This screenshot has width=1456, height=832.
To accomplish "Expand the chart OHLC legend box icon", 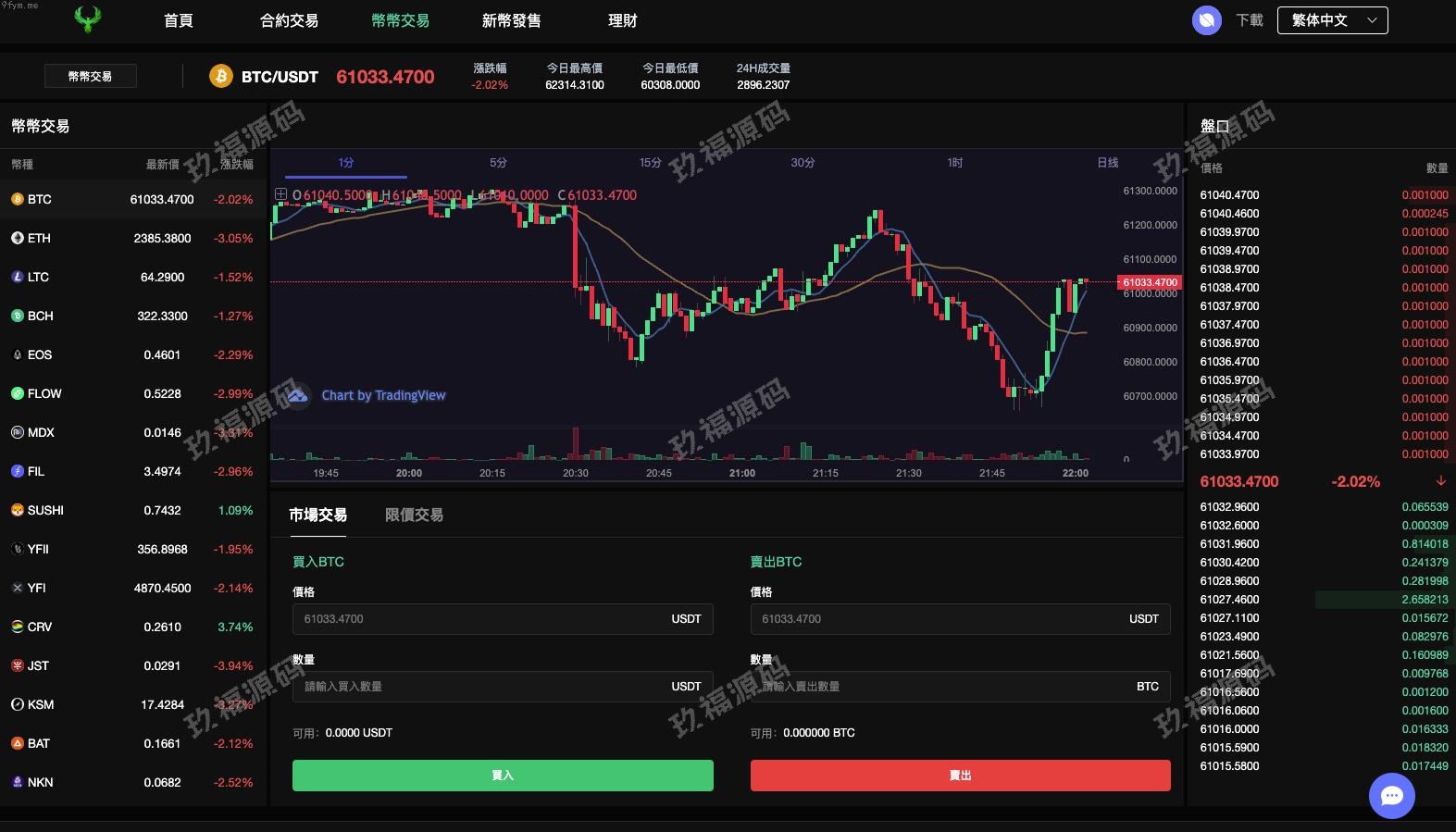I will coord(280,194).
